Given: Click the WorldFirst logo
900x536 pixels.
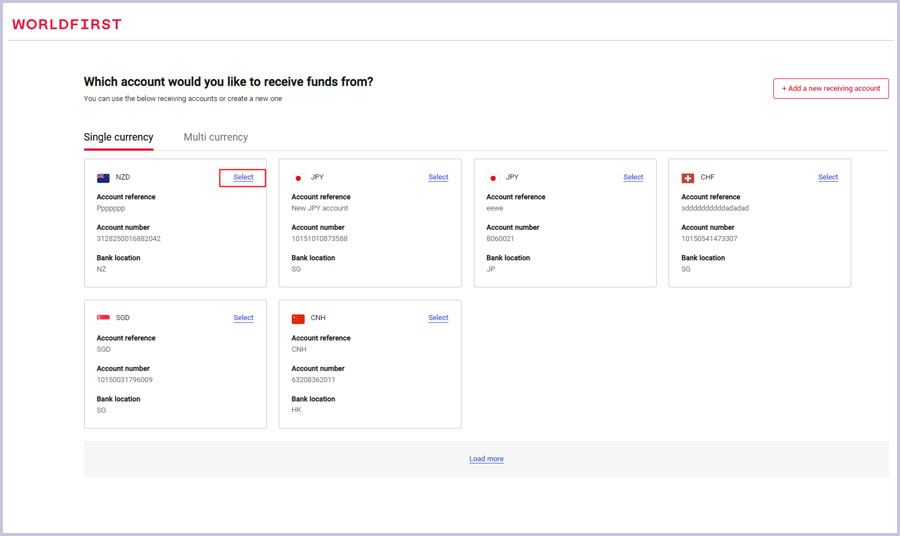Looking at the screenshot, I should point(67,24).
